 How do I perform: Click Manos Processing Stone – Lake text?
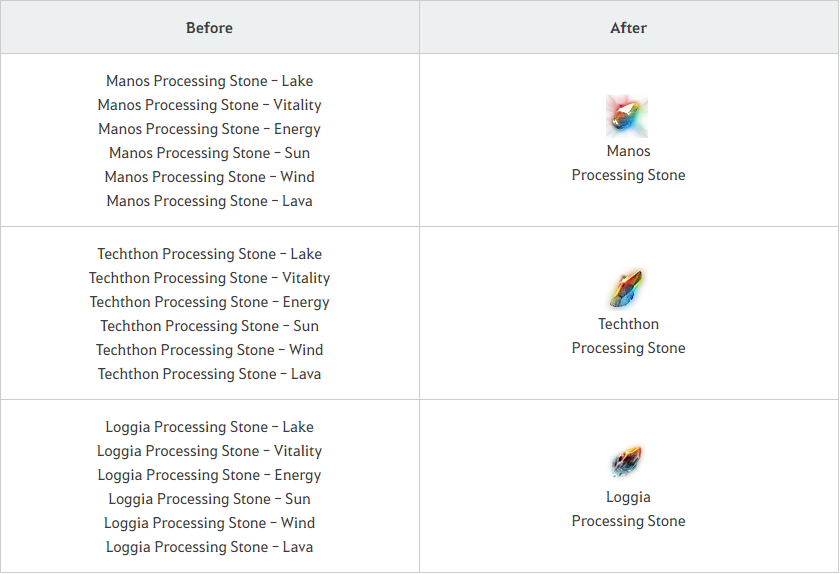click(x=209, y=81)
